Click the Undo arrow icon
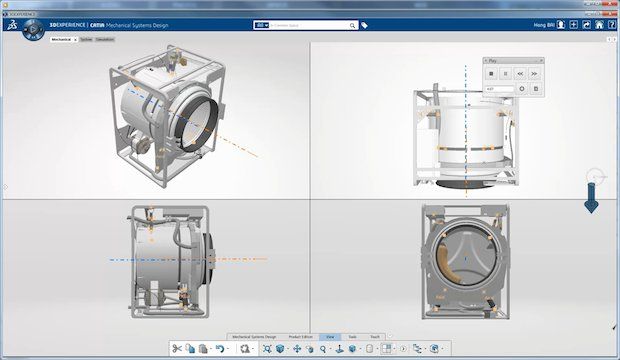 pos(220,349)
